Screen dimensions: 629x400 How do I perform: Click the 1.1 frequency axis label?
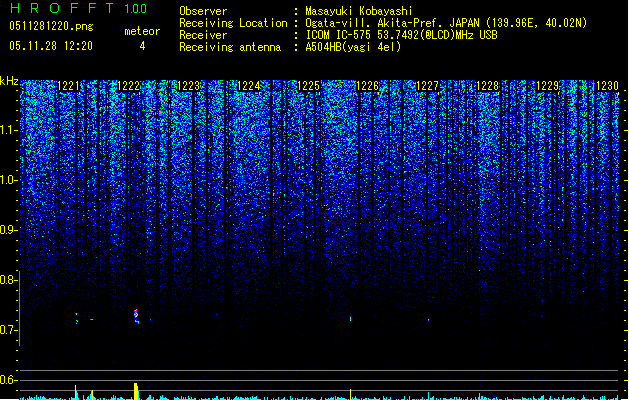click(8, 130)
